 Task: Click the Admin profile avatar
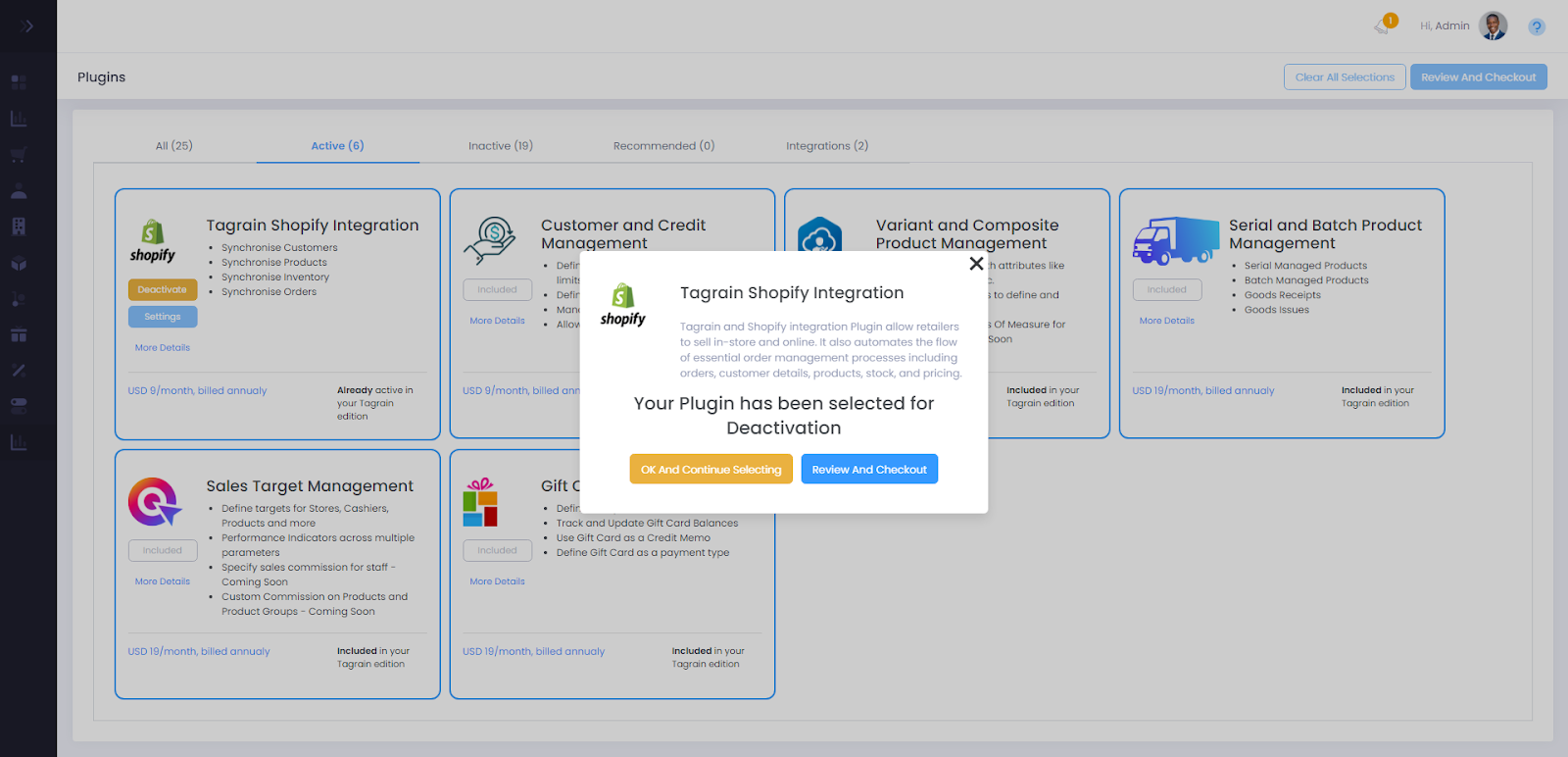point(1494,25)
